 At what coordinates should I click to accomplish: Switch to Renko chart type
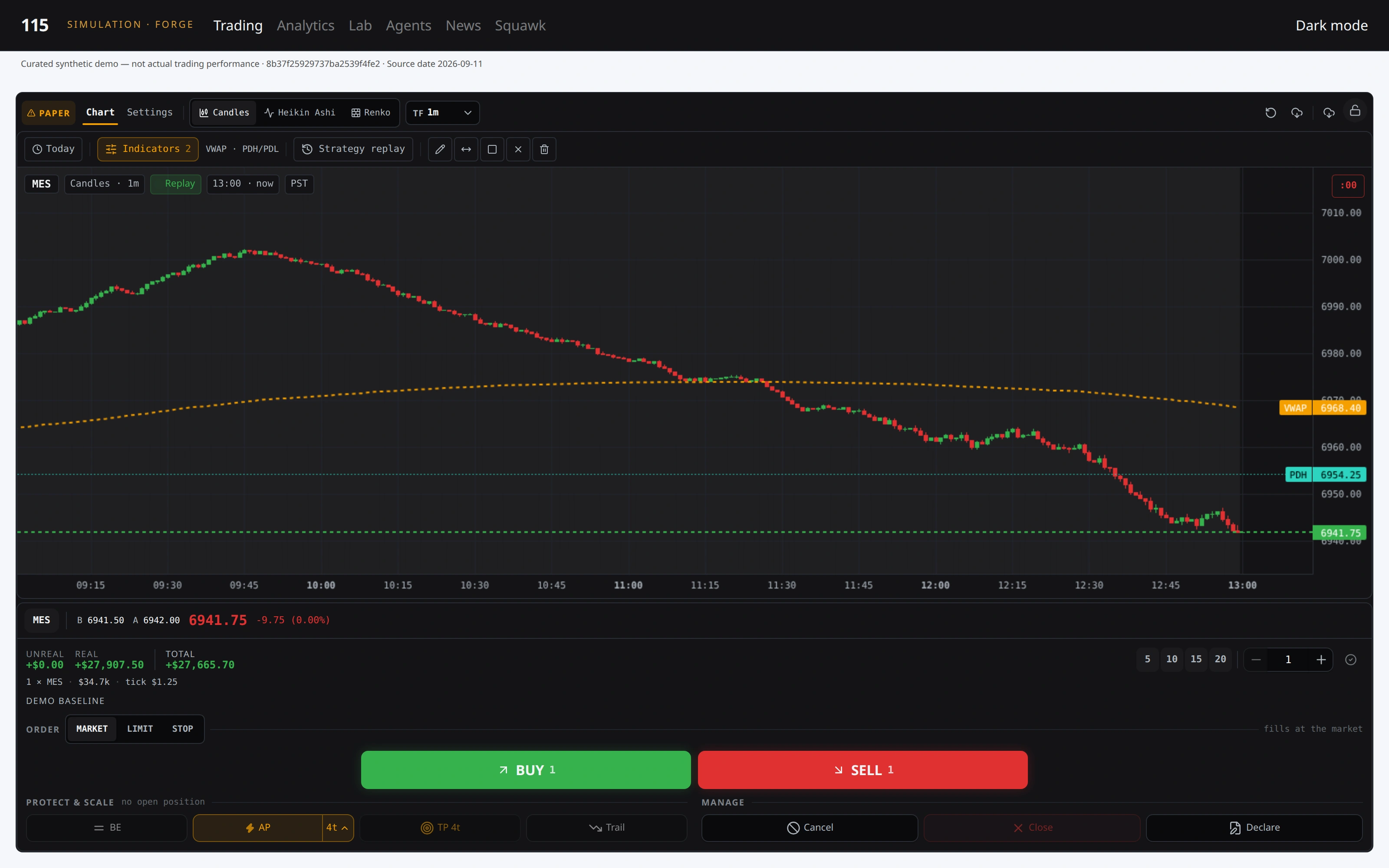coord(371,112)
